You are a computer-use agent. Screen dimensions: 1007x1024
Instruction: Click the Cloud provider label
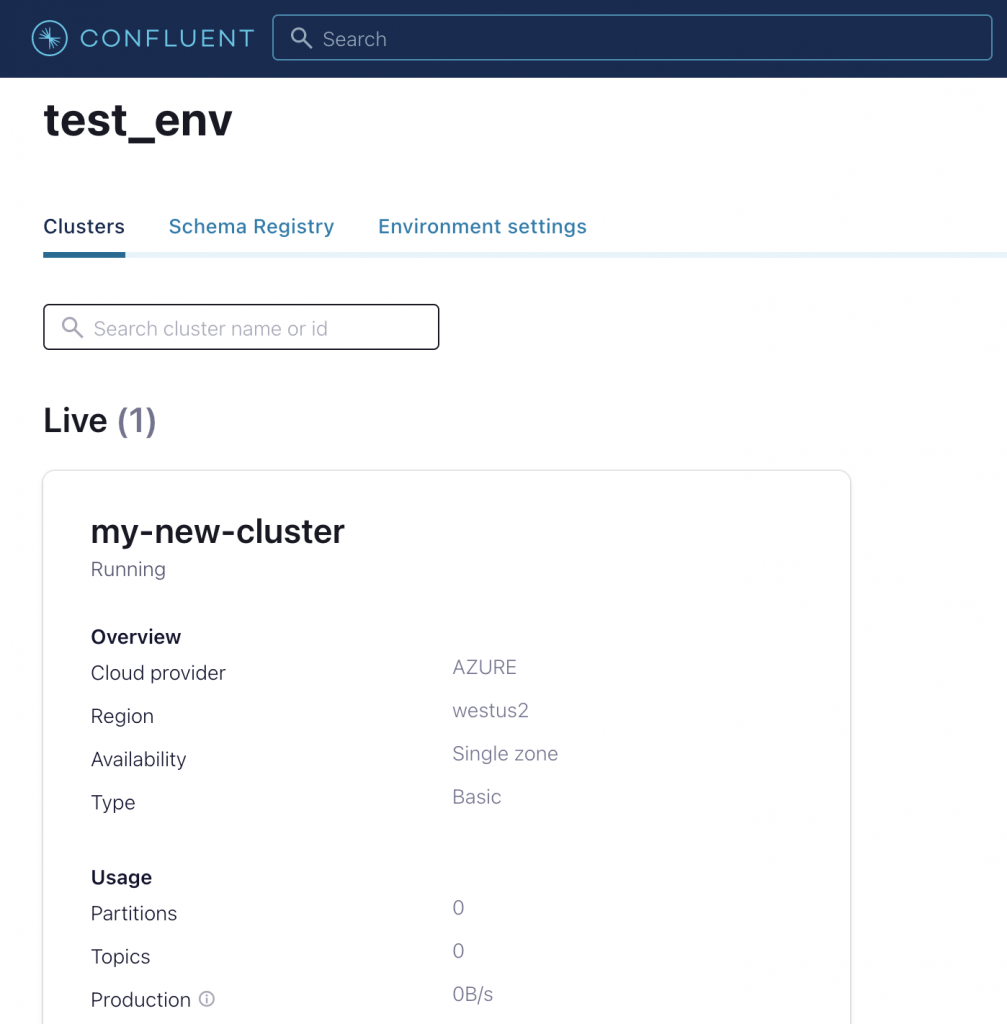click(158, 673)
